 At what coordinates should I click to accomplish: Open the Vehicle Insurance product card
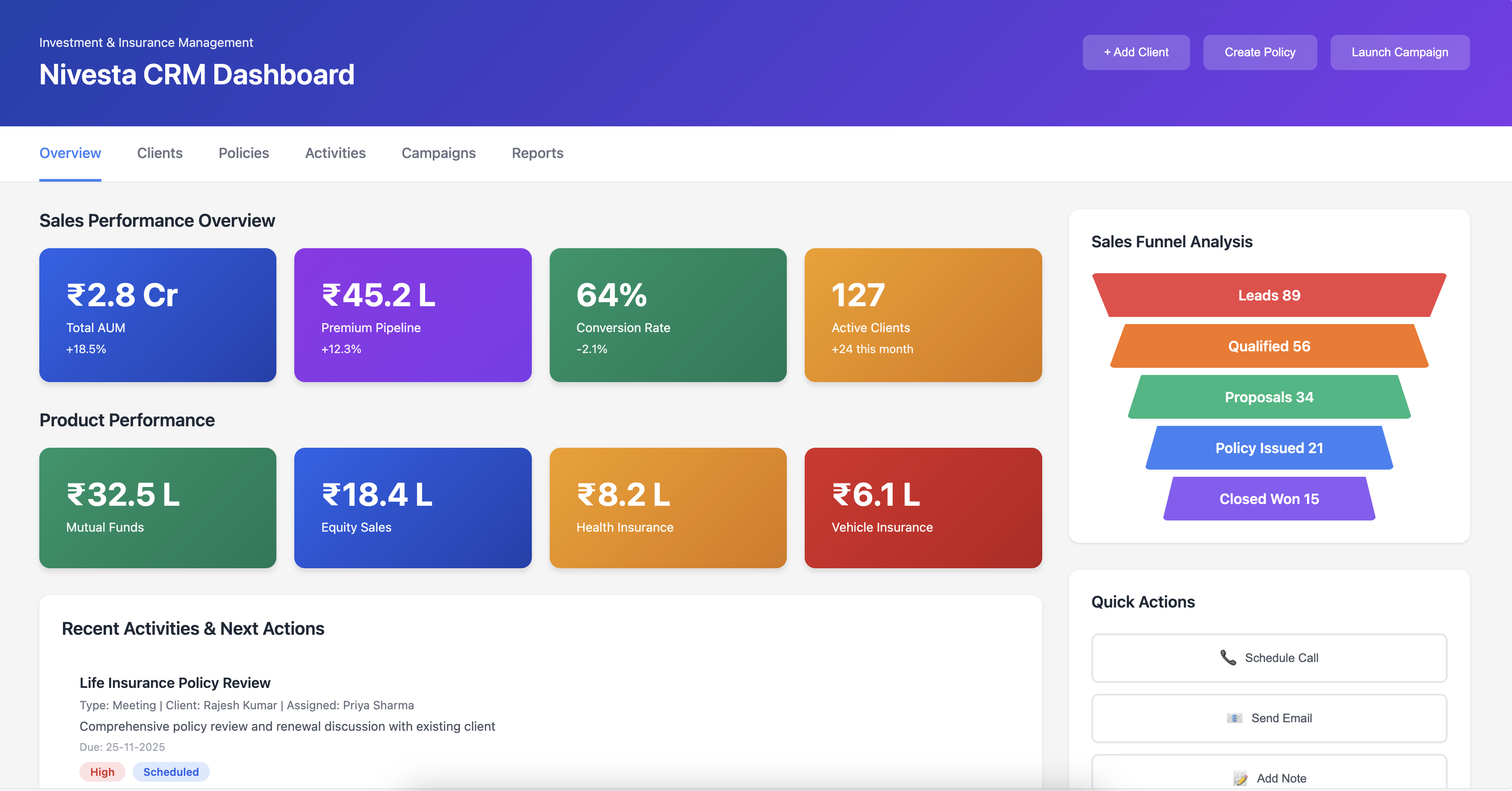coord(923,508)
